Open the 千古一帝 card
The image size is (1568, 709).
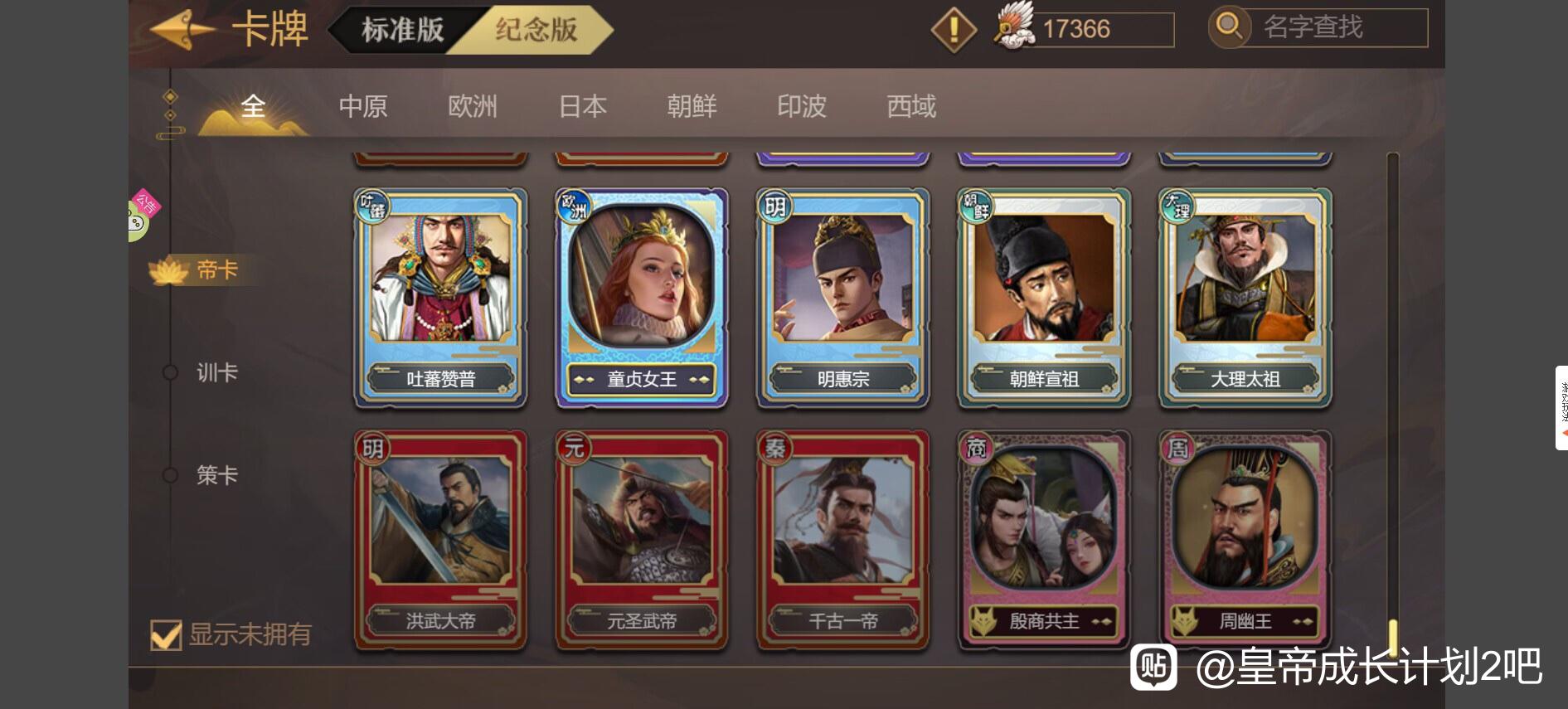click(842, 539)
